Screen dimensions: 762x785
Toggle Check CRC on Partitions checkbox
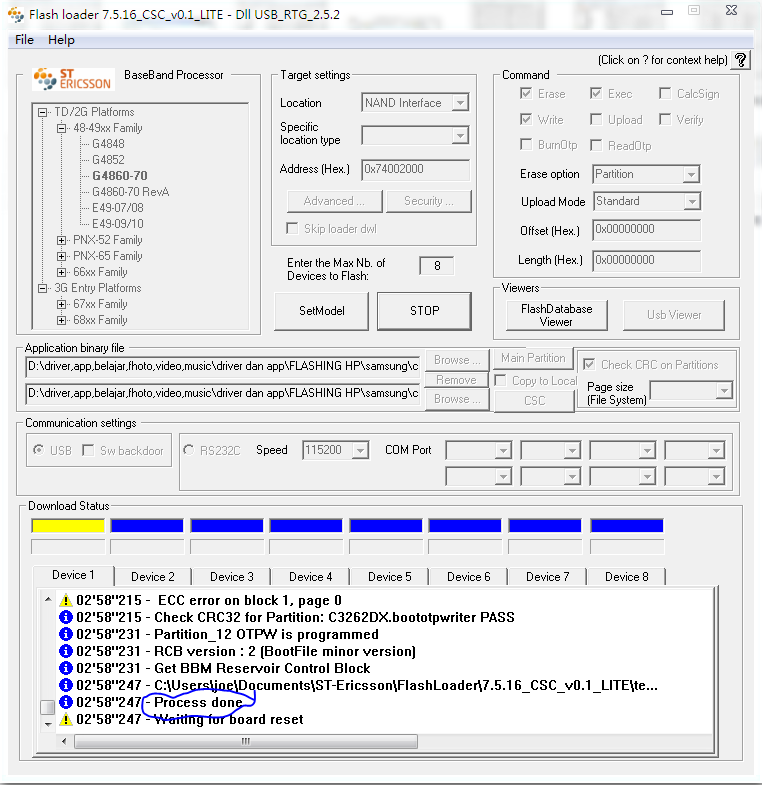pos(589,364)
